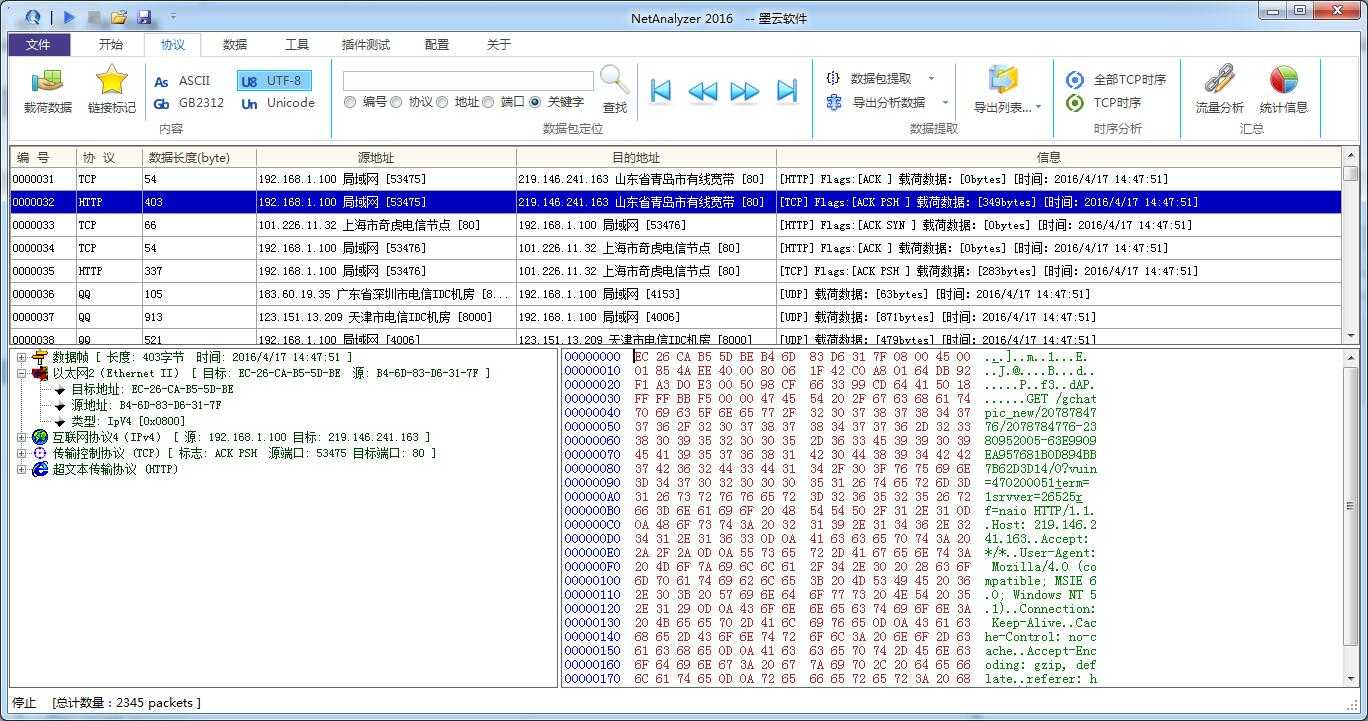The width and height of the screenshot is (1368, 721).
Task: Switch to the 配置 tab
Action: [437, 45]
